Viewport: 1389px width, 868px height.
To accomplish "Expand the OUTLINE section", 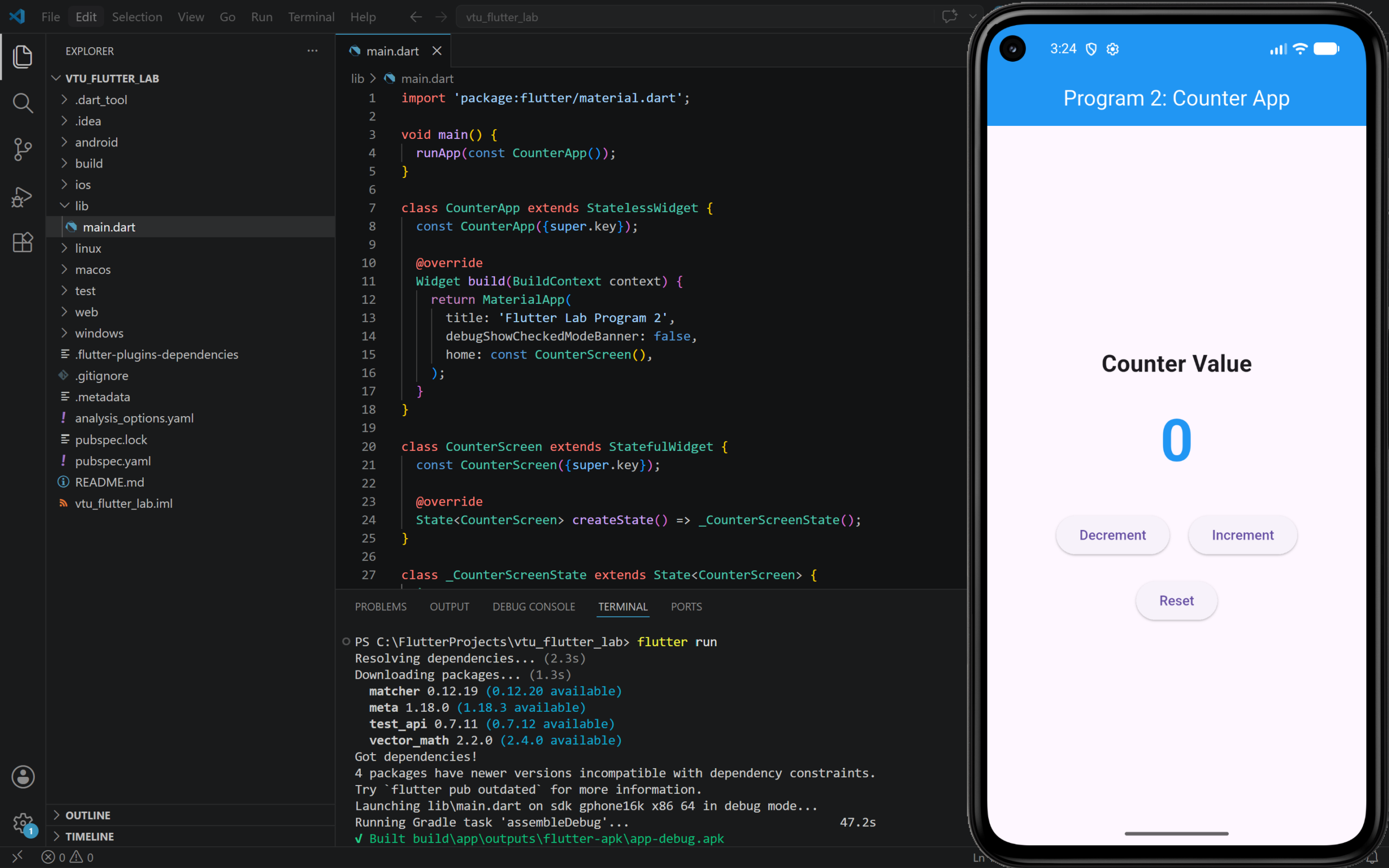I will (190, 815).
